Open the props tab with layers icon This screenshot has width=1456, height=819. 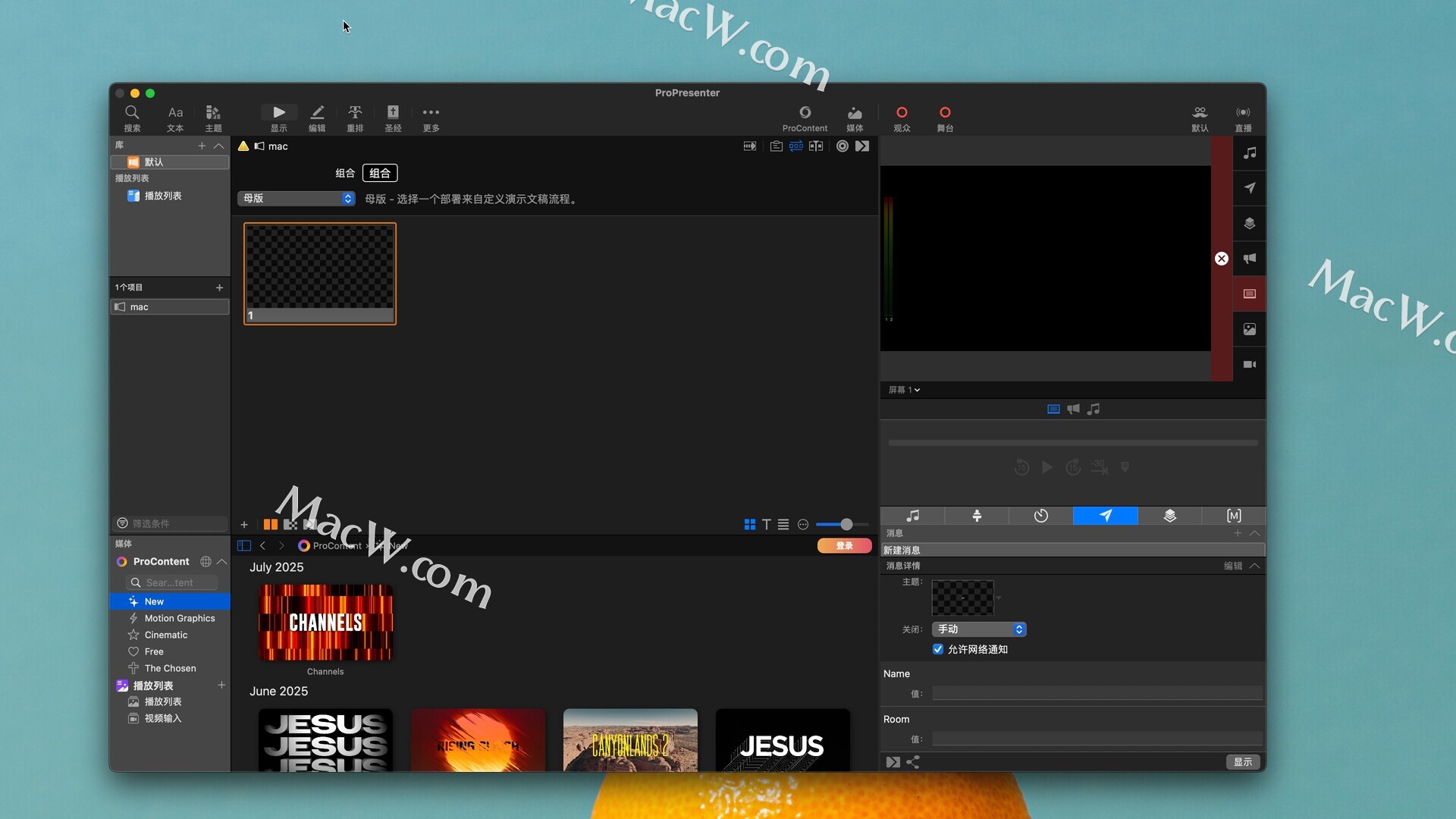coord(1170,516)
